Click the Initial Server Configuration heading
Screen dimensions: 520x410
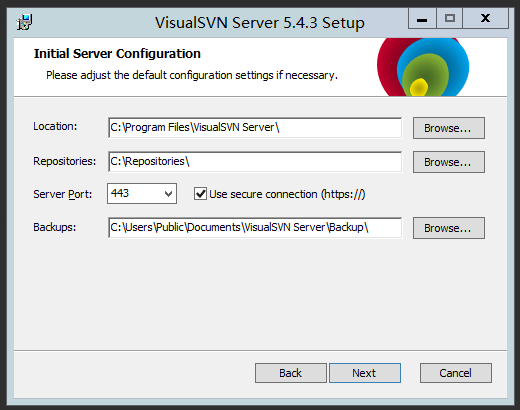tap(117, 54)
